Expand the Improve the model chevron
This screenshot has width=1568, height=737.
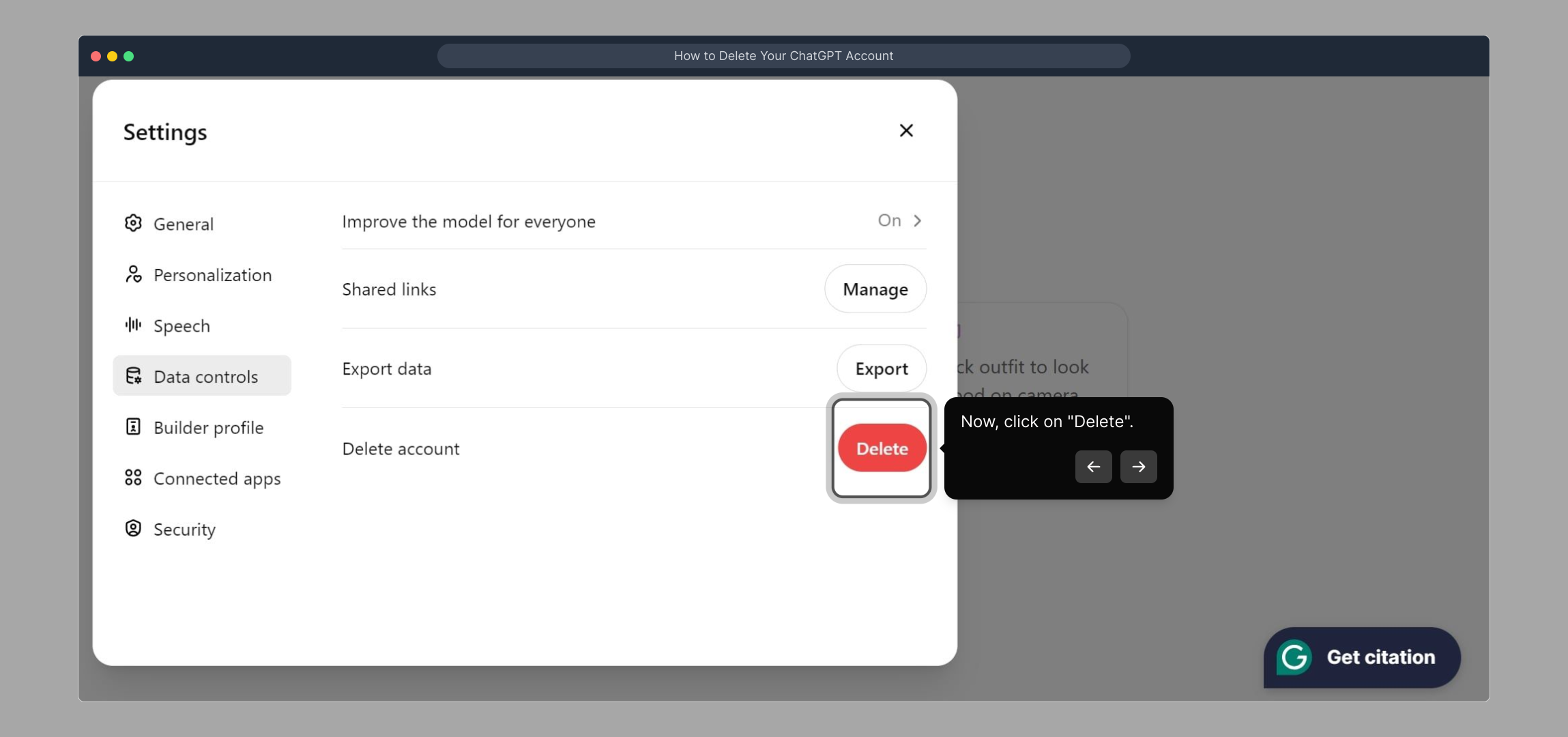coord(918,220)
